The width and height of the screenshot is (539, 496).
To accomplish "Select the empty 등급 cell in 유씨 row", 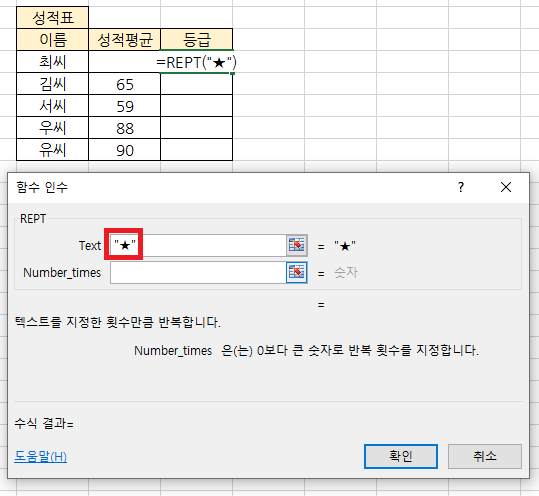I will (x=196, y=150).
